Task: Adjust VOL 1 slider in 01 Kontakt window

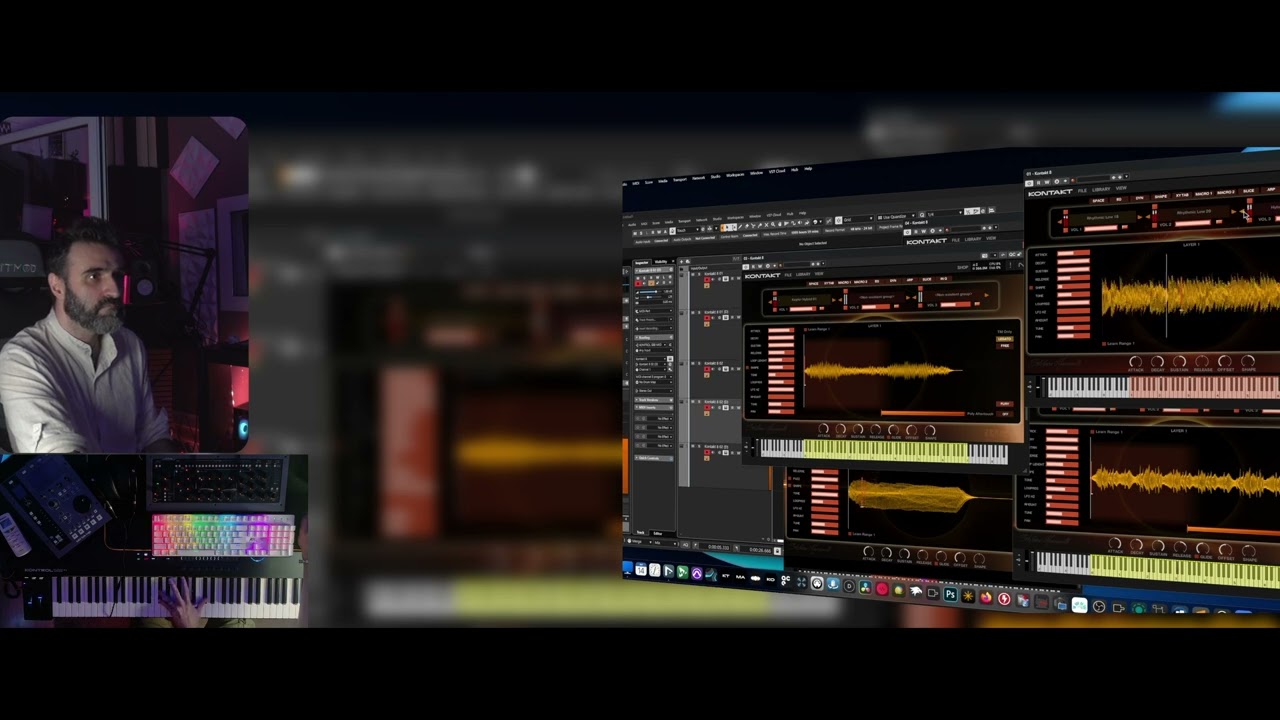Action: click(x=1101, y=229)
